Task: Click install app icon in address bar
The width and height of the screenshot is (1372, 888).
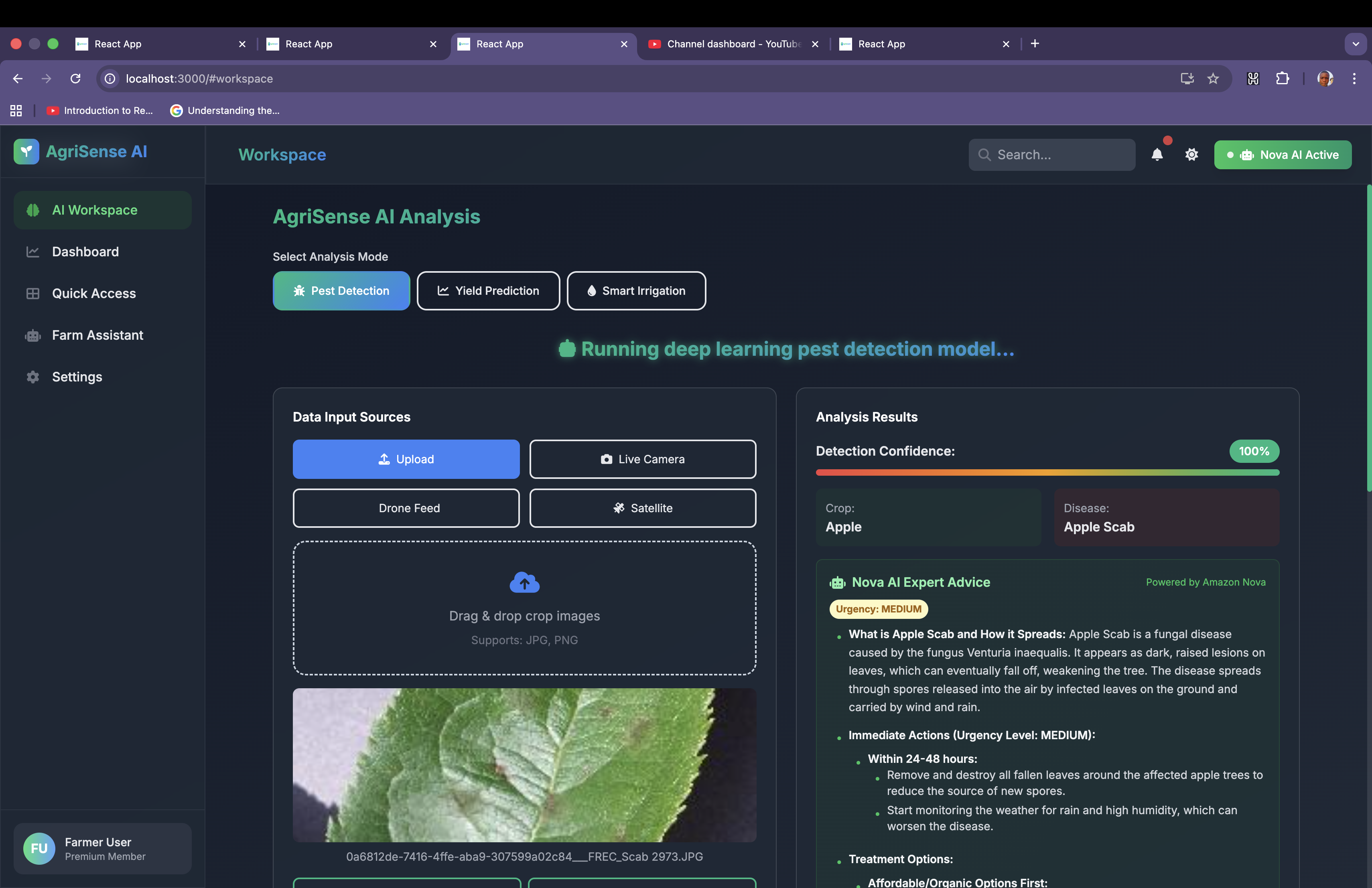Action: (1186, 78)
